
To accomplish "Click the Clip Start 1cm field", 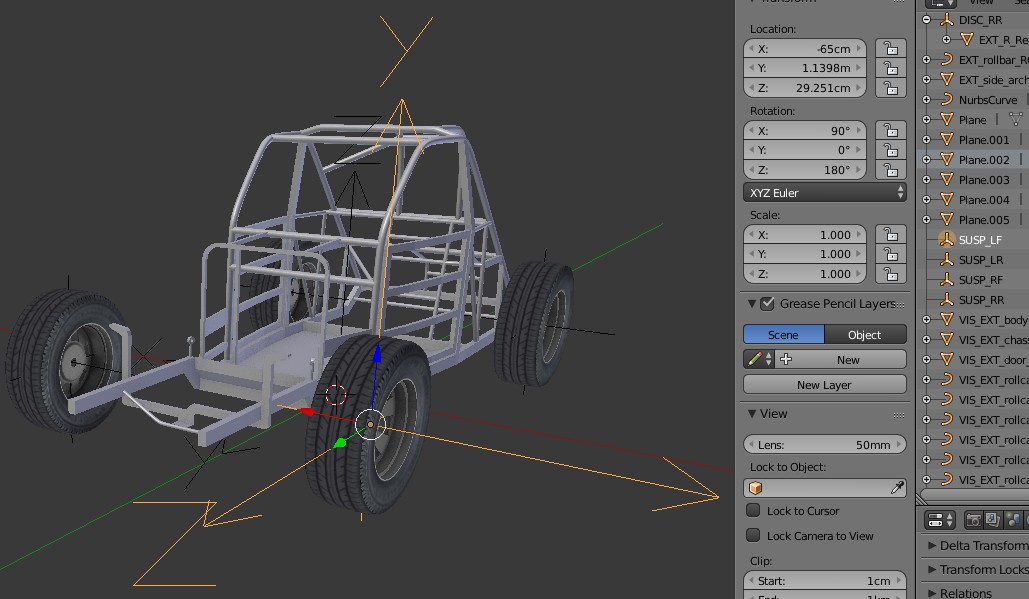I will click(x=825, y=581).
